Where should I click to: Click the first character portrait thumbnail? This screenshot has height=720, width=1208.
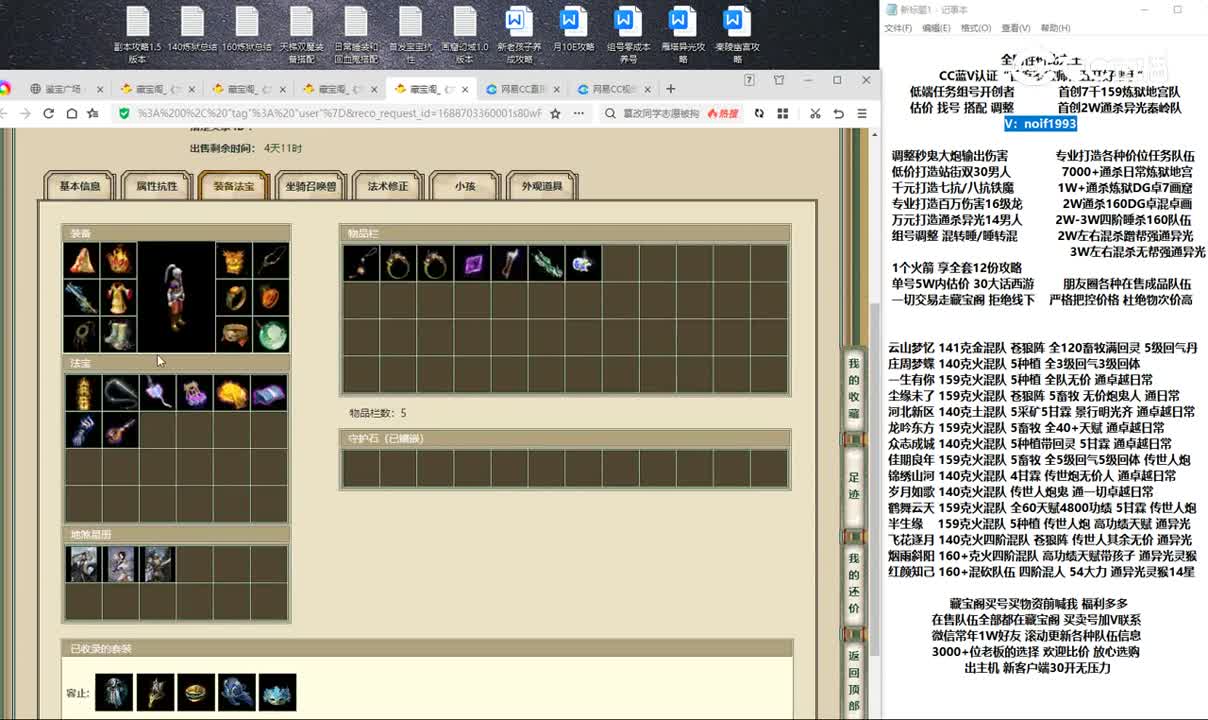pyautogui.click(x=83, y=565)
